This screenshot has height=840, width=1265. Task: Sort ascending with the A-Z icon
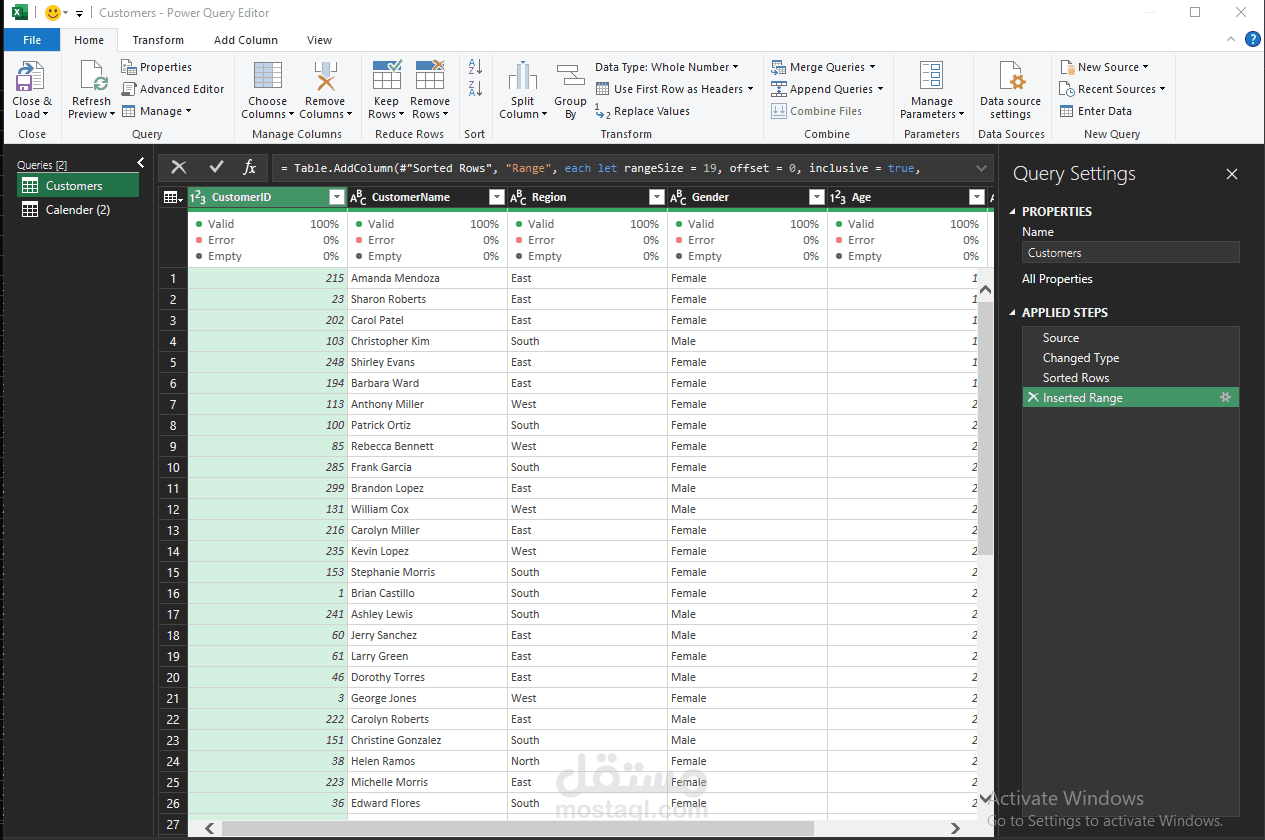click(475, 67)
